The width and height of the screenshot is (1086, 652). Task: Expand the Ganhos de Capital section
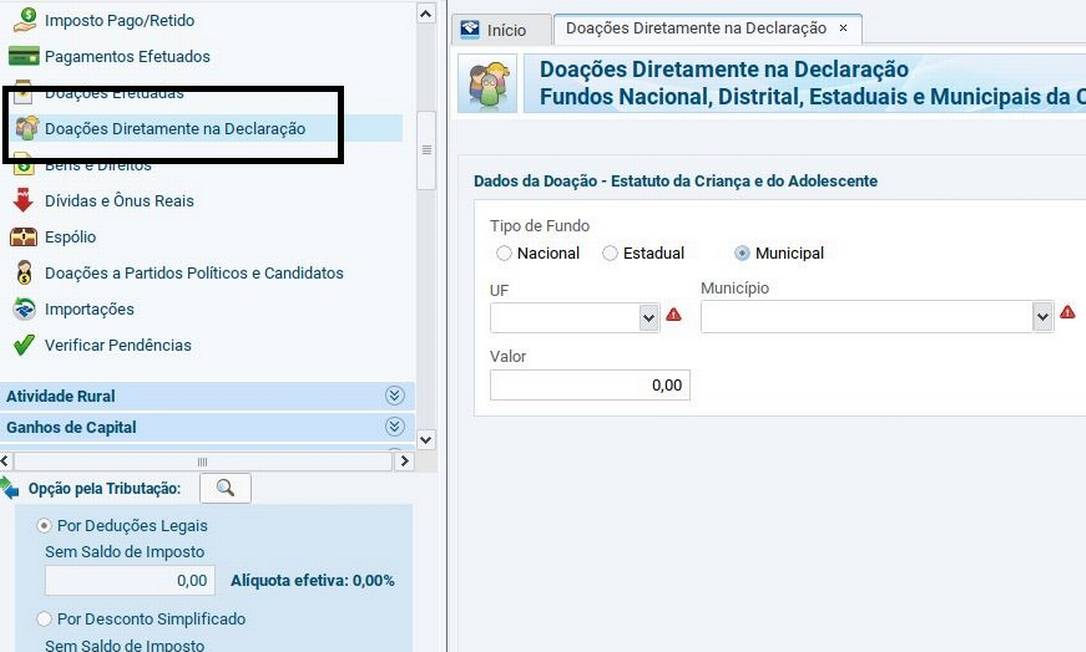395,427
